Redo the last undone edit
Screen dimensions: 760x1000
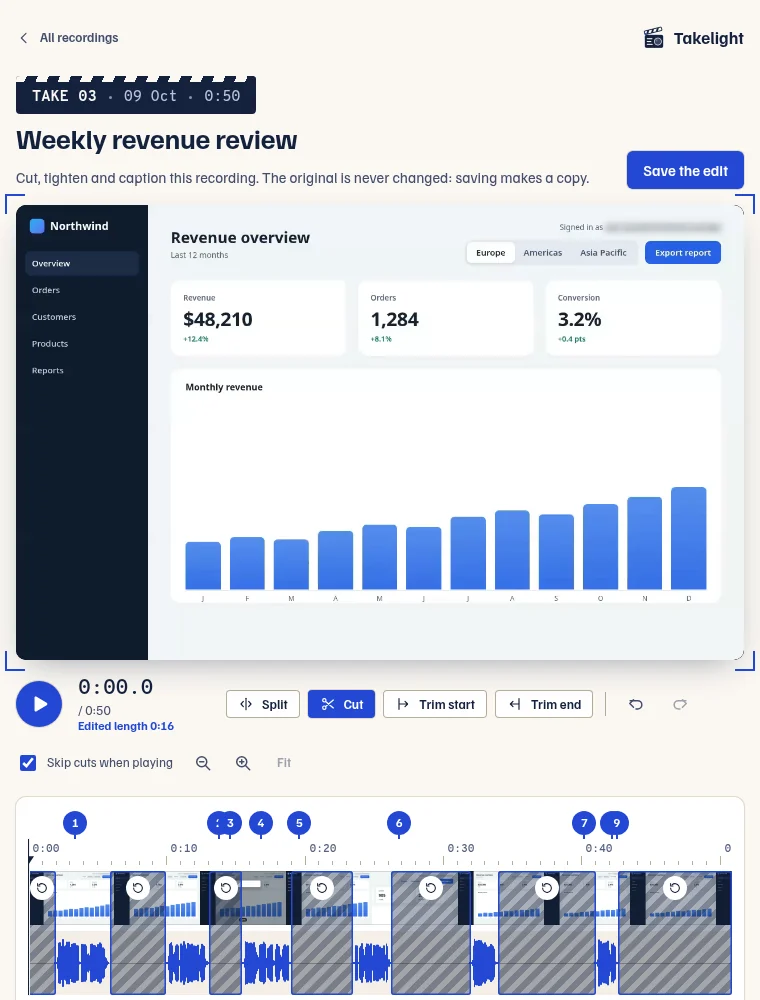(680, 704)
